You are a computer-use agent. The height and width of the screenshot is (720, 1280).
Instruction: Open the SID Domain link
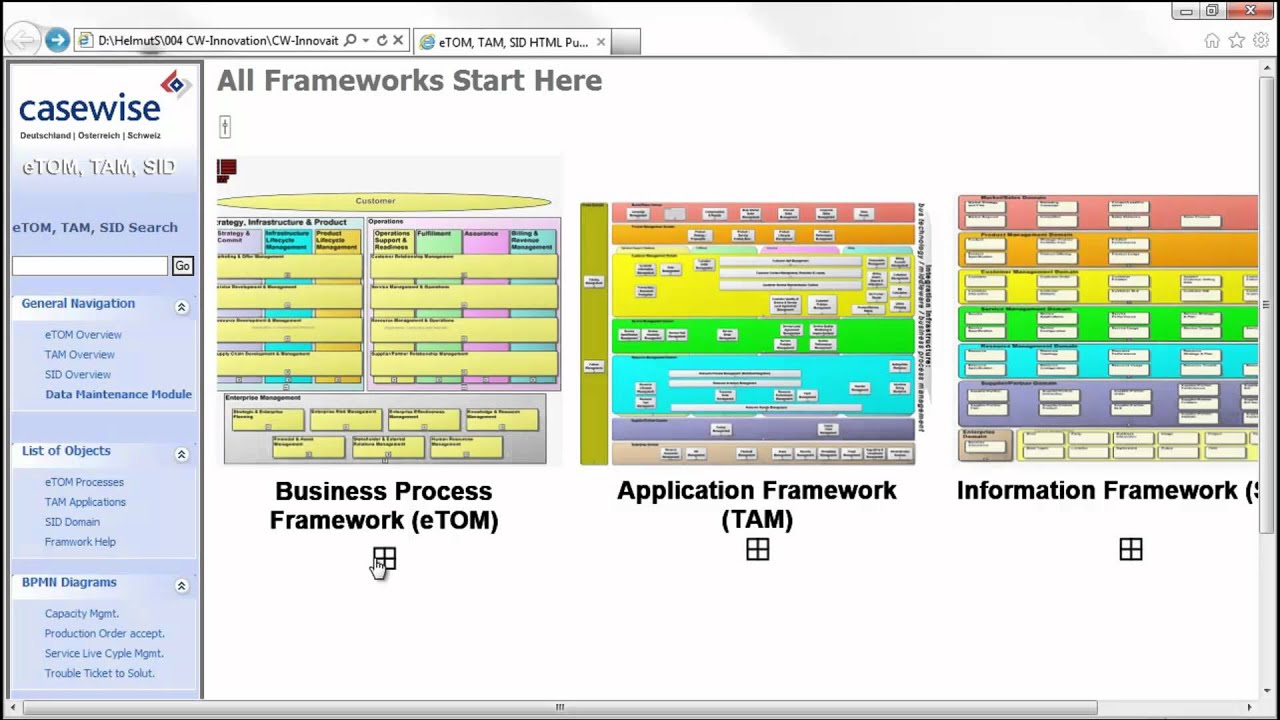(72, 522)
